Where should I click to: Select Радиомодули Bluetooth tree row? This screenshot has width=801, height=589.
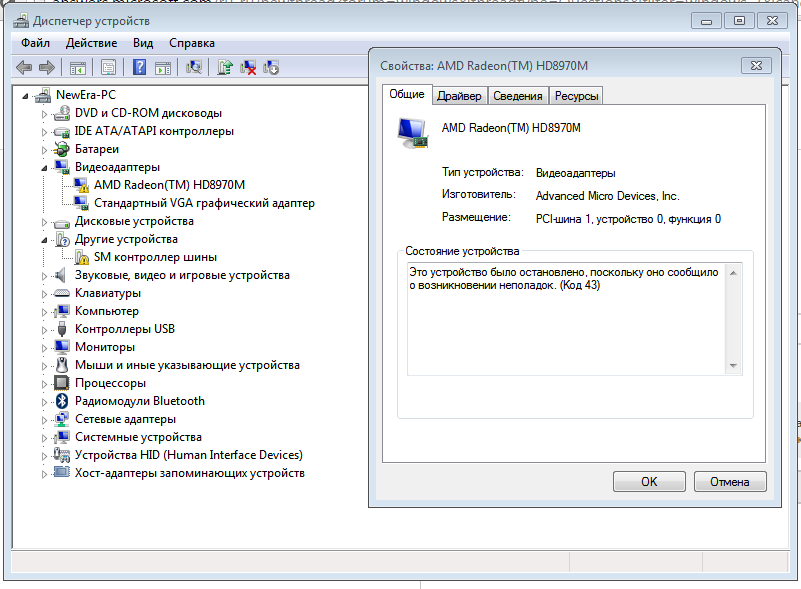click(x=139, y=401)
